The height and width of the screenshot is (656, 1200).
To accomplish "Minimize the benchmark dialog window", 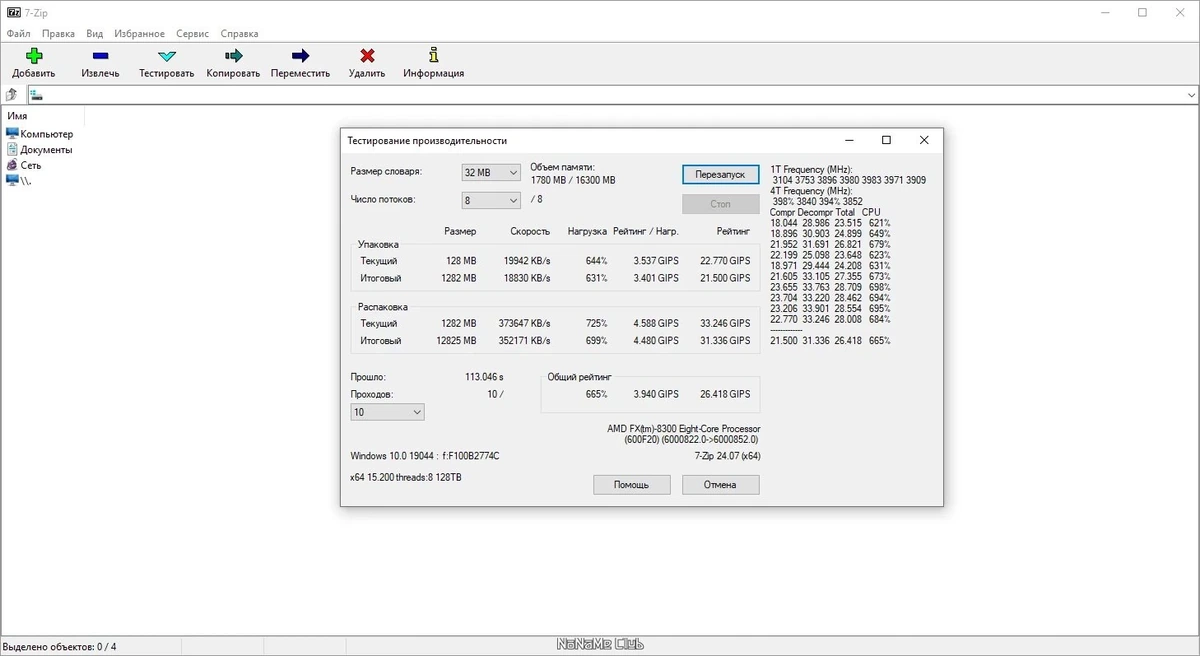I will 848,140.
